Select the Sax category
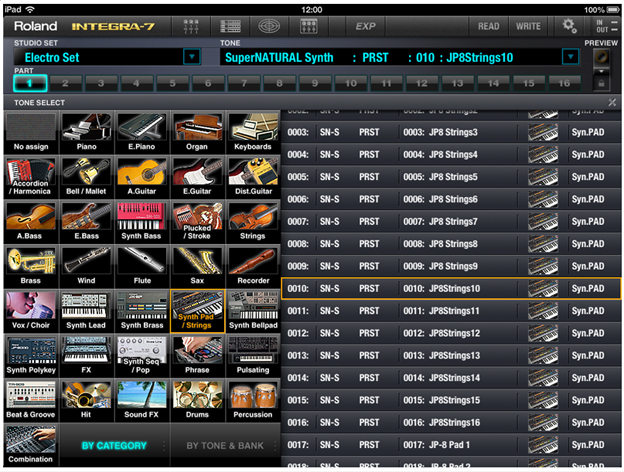 tap(197, 266)
